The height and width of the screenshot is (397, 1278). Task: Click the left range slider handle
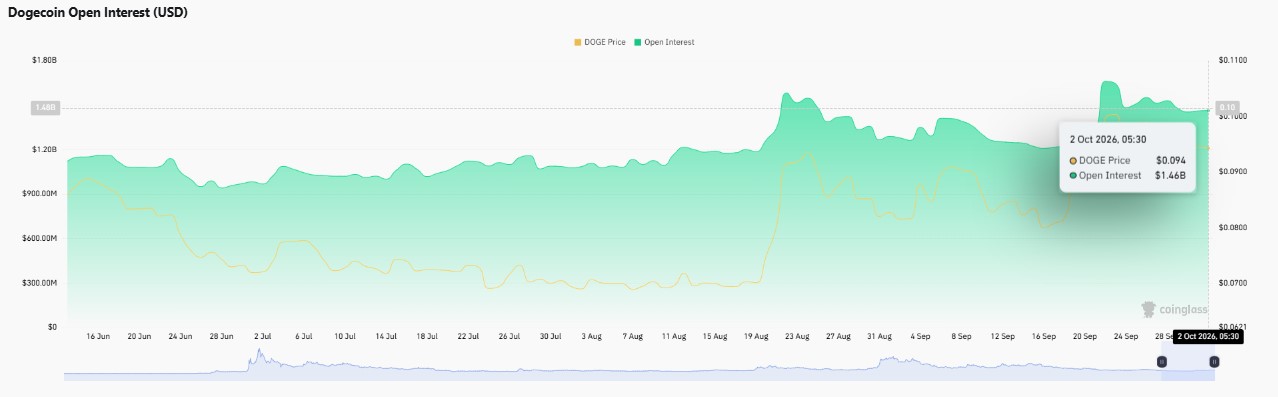[1162, 361]
